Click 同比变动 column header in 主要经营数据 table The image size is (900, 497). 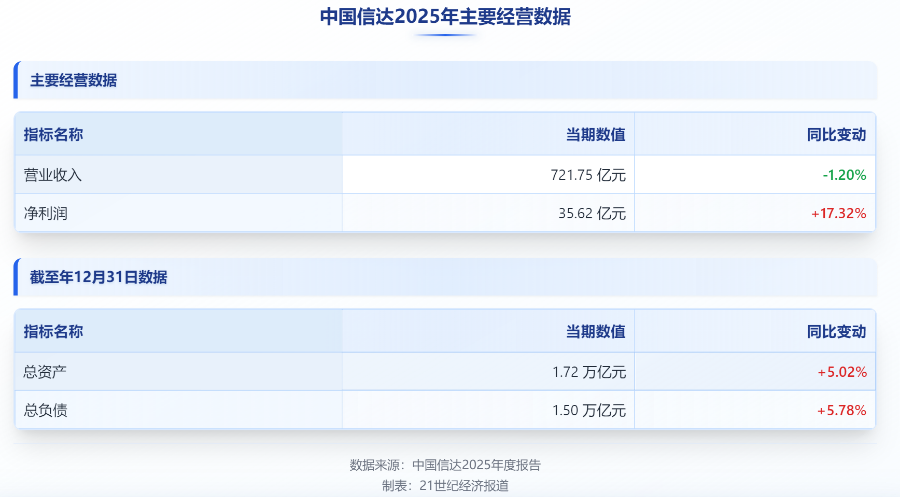point(836,135)
